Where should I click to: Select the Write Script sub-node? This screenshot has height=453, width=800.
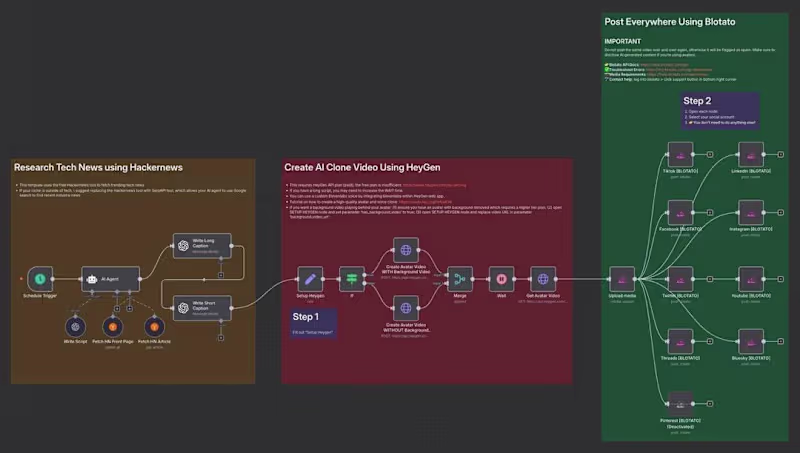tap(76, 327)
